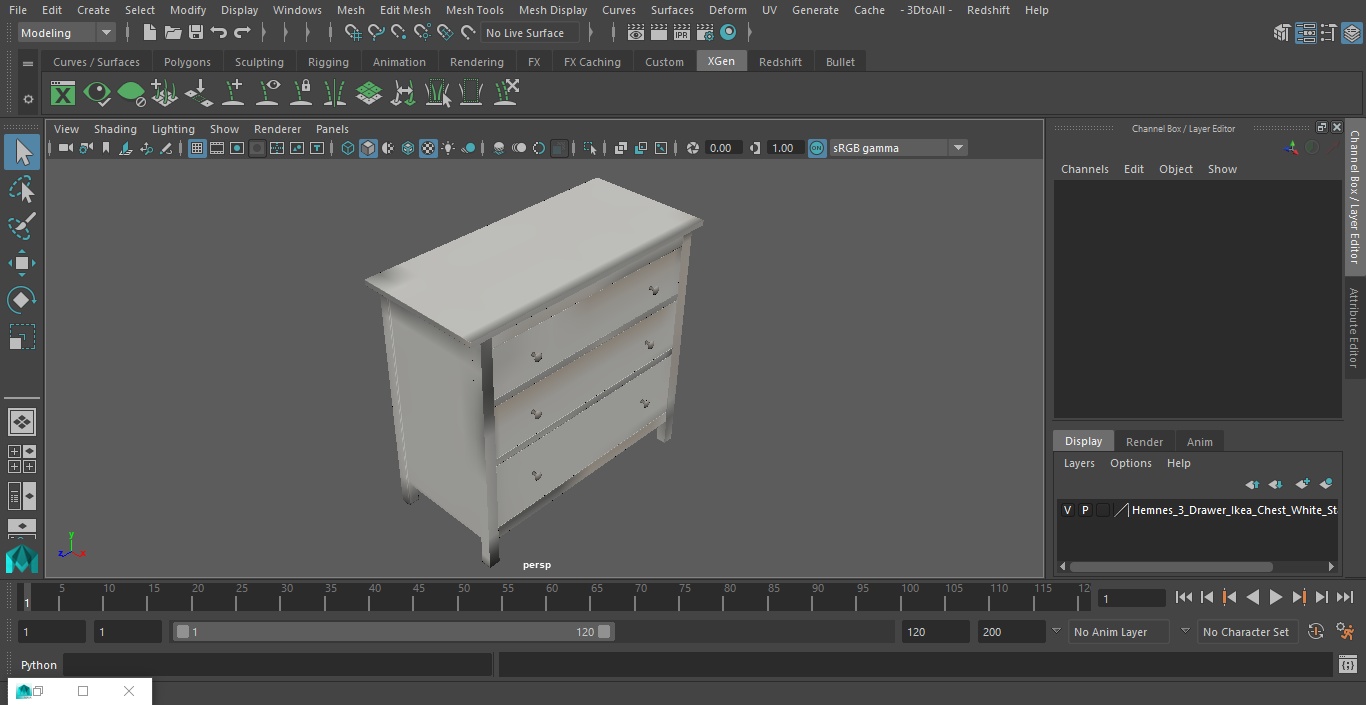Toggle snap to grids icon
The image size is (1366, 705).
352,33
